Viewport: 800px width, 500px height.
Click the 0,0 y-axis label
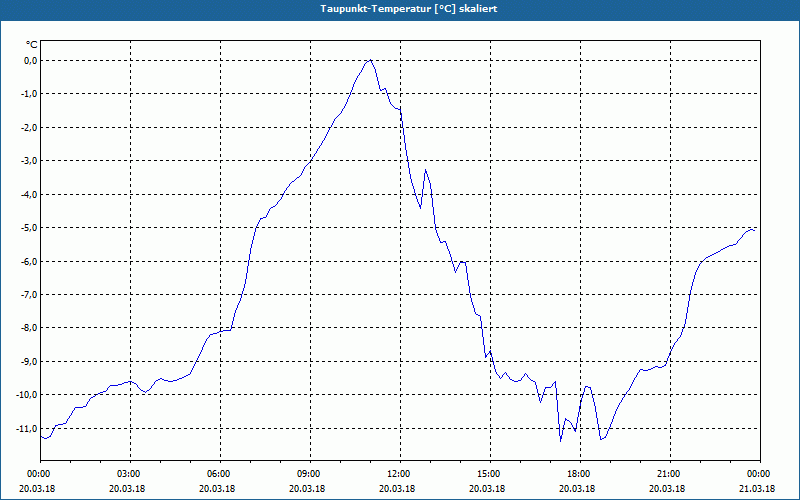click(31, 61)
